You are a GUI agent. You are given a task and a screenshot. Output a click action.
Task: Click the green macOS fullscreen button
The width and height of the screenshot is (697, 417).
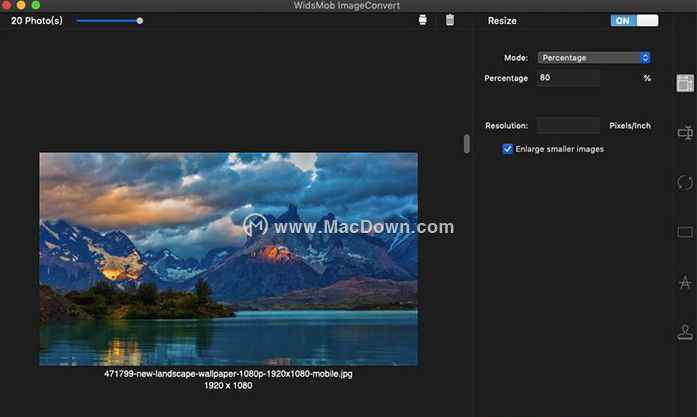36,5
